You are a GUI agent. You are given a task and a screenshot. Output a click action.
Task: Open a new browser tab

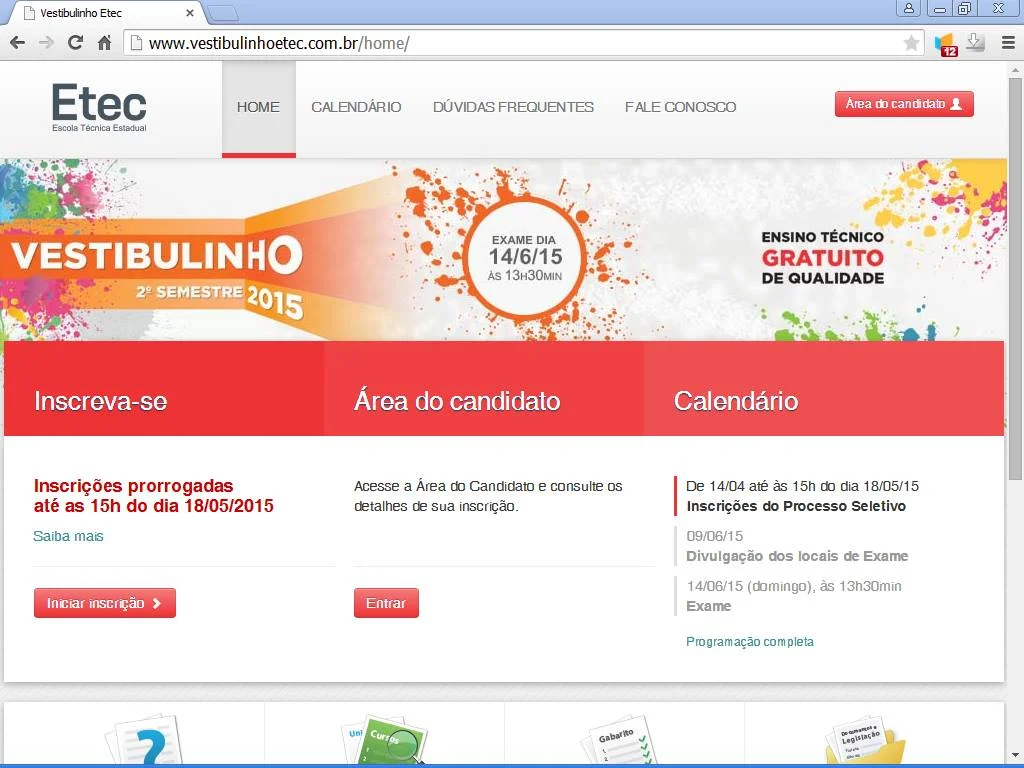pyautogui.click(x=222, y=12)
